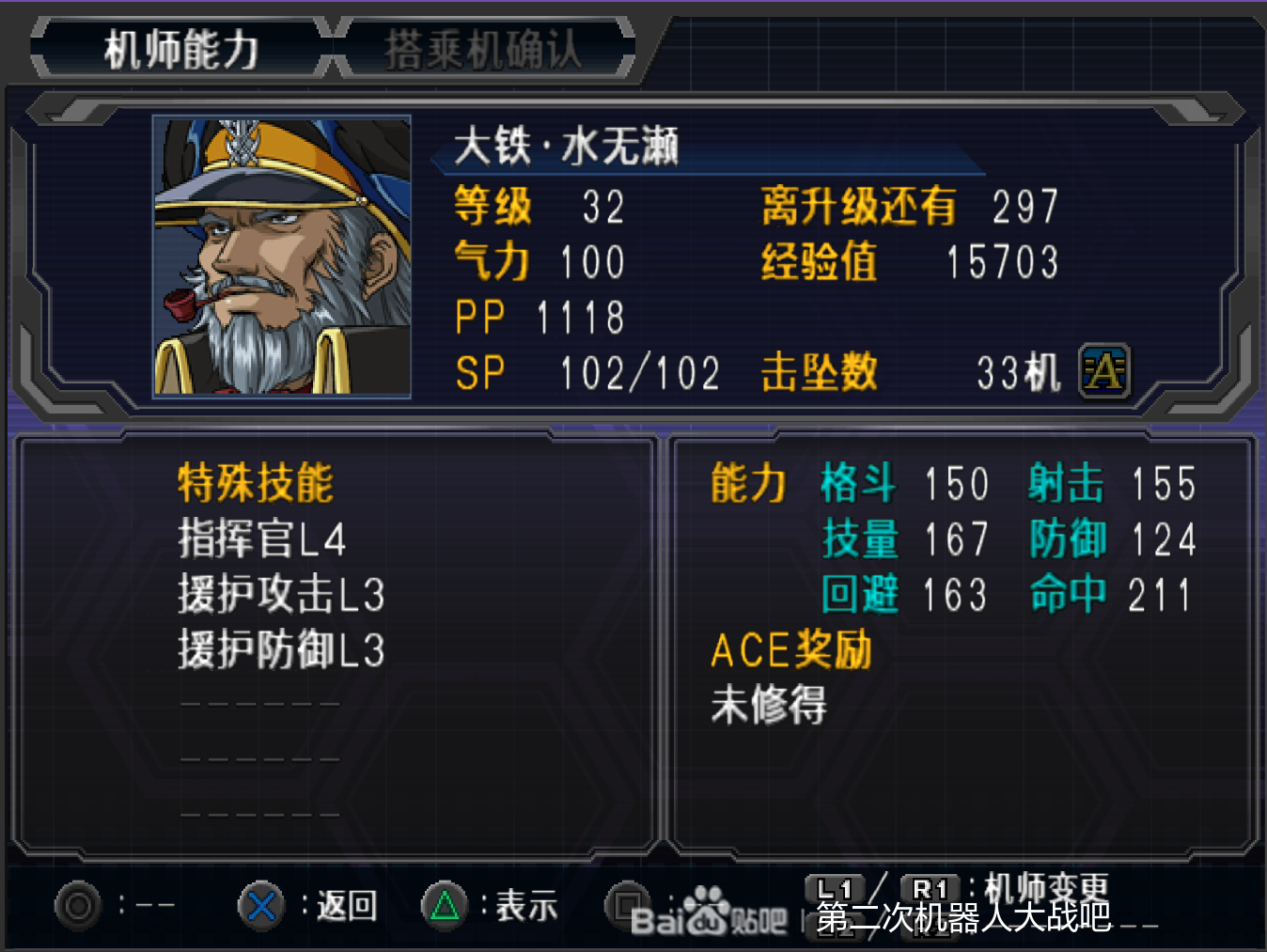Screen dimensions: 1267x952
Task: Click the Baidu paw logo icon
Action: 707,912
